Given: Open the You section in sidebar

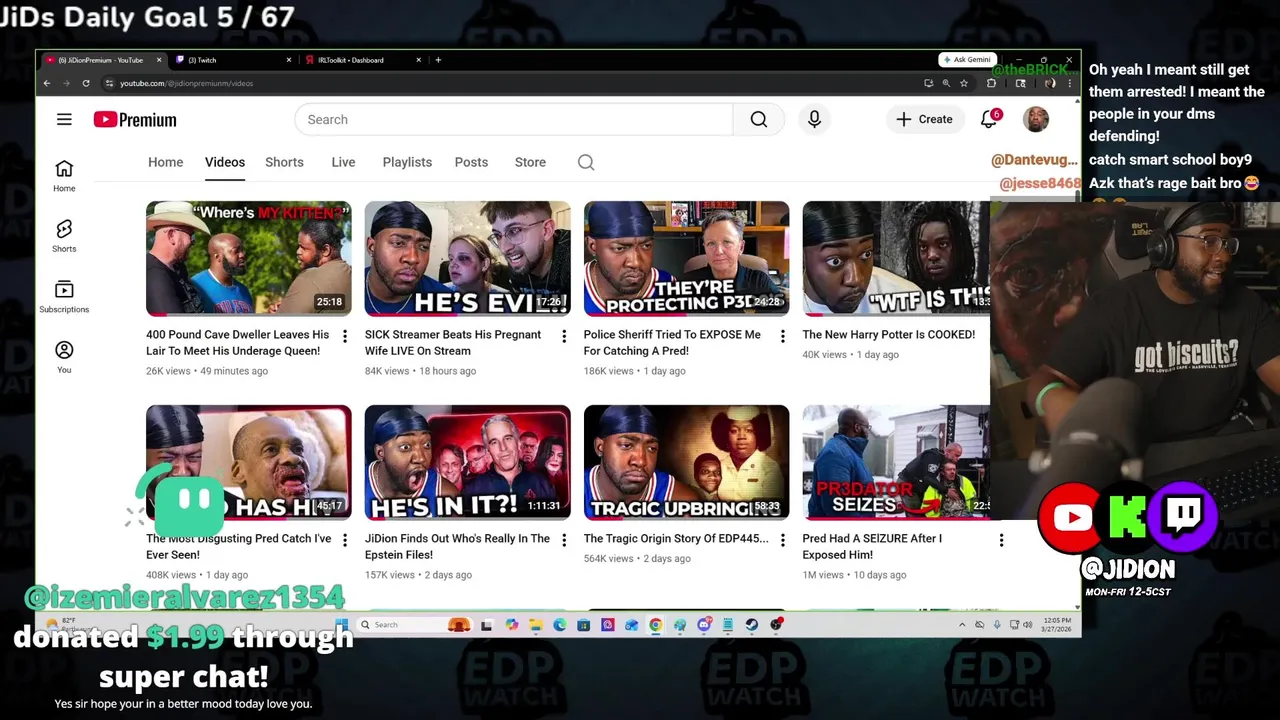Looking at the screenshot, I should (64, 357).
